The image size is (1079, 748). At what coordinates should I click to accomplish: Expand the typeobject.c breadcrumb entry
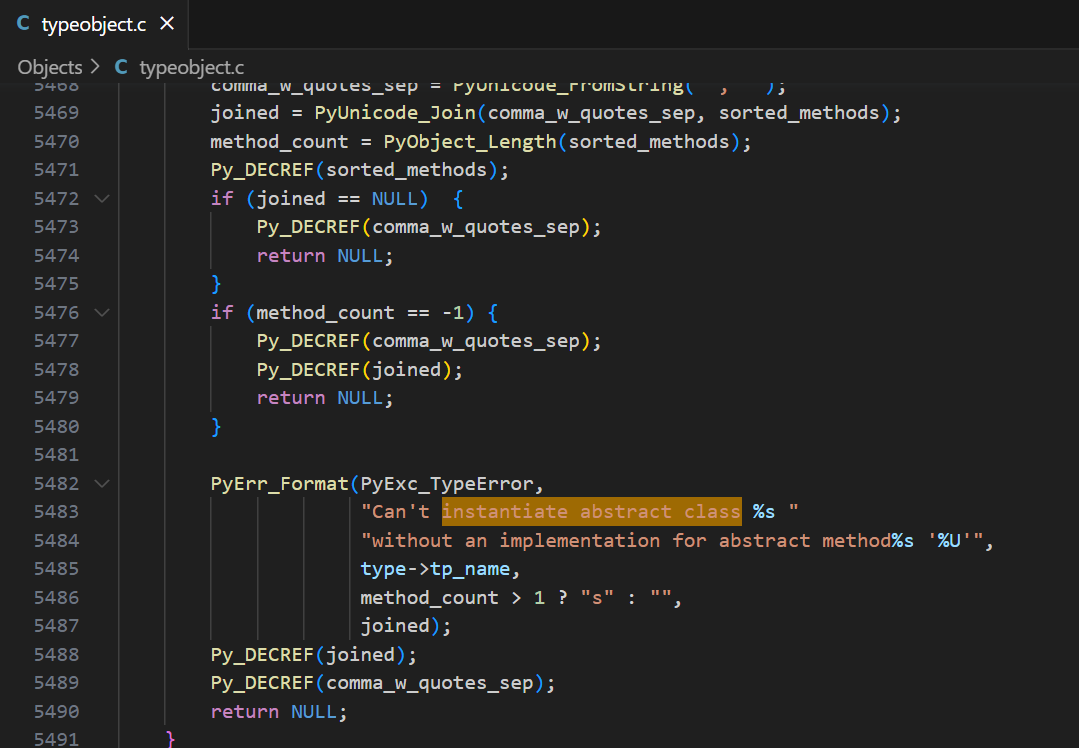coord(190,67)
